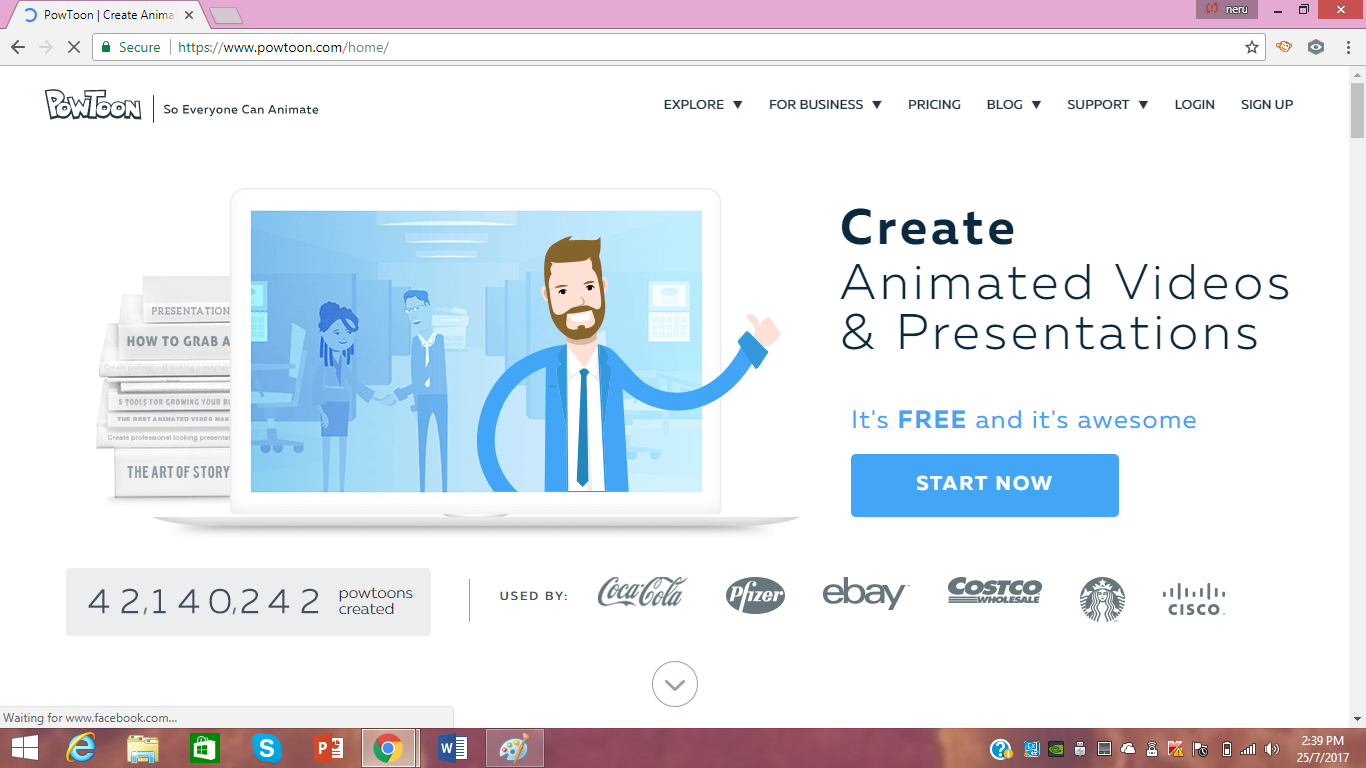The width and height of the screenshot is (1366, 768).
Task: Switch to PowerPoint on the taskbar
Action: (329, 748)
